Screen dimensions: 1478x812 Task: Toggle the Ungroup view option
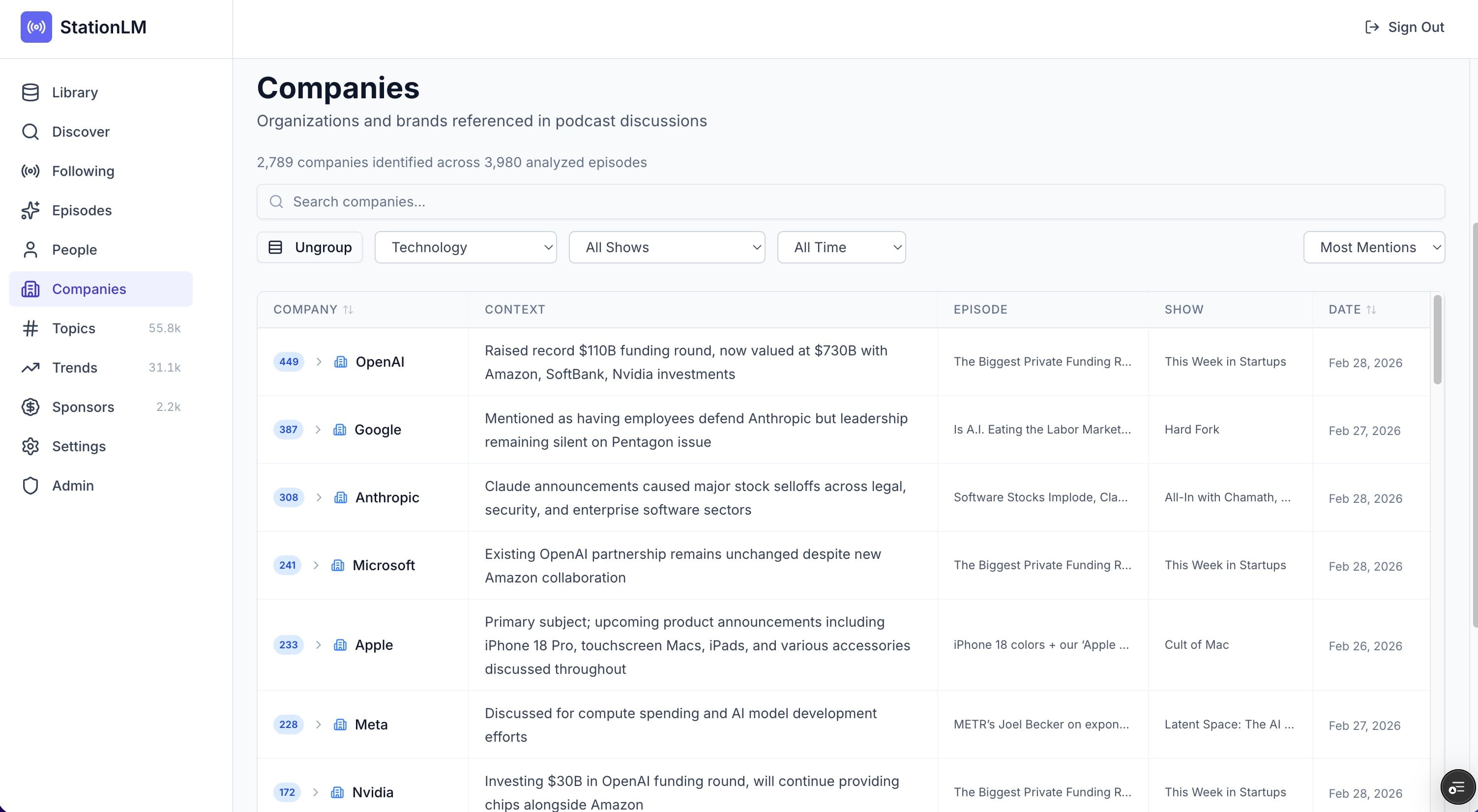[x=309, y=247]
